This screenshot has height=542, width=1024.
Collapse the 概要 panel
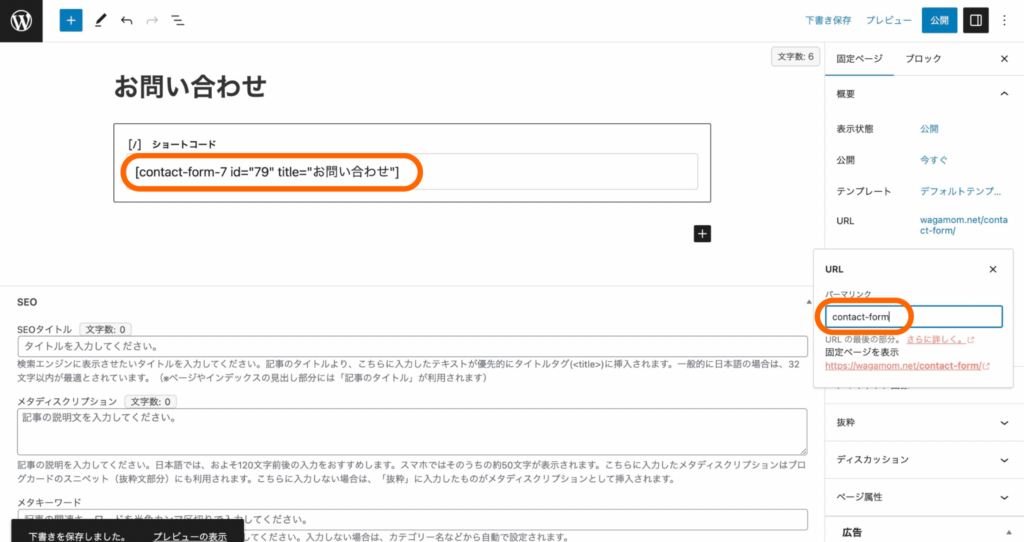[x=1004, y=93]
